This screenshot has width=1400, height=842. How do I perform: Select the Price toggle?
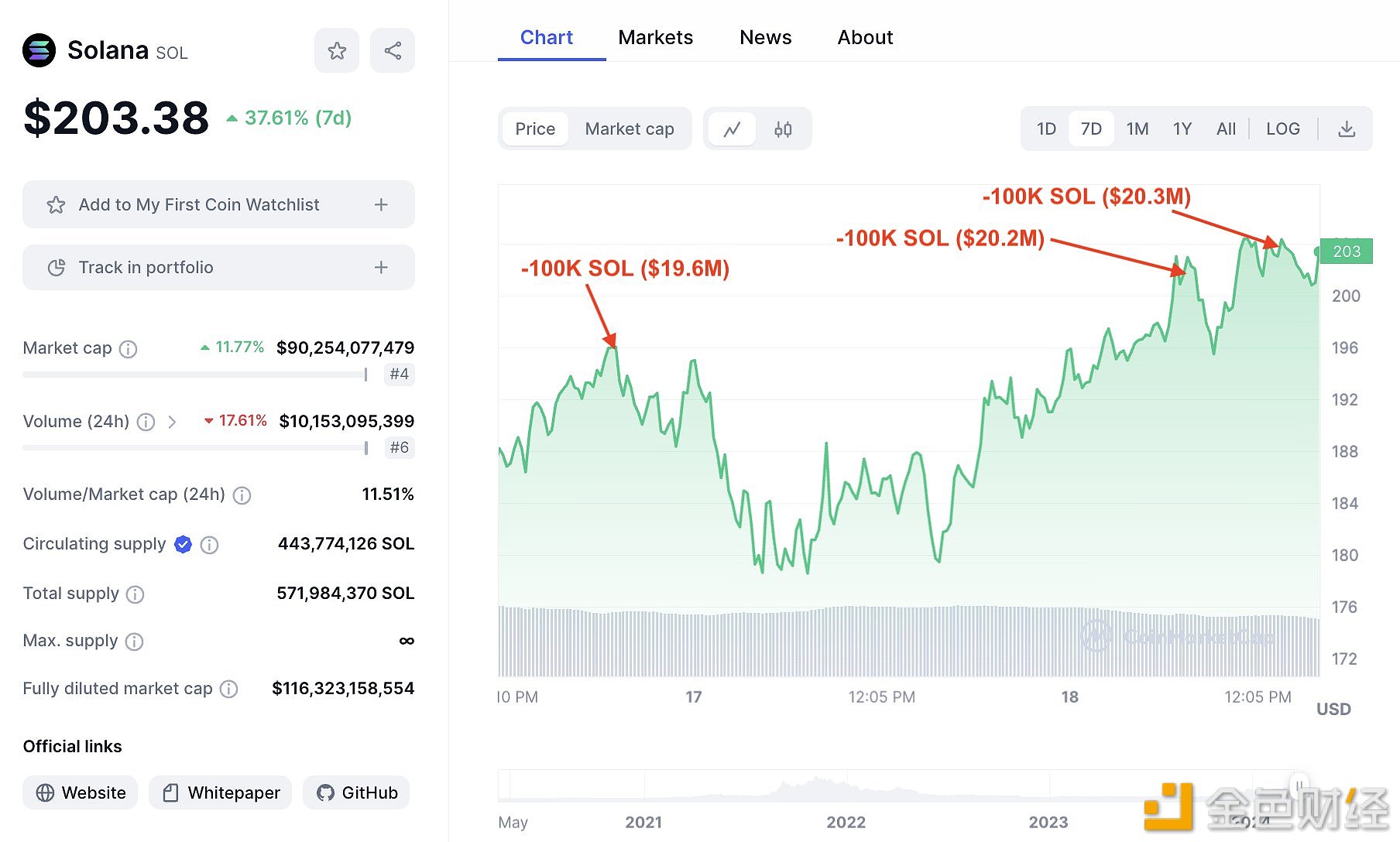tap(535, 129)
